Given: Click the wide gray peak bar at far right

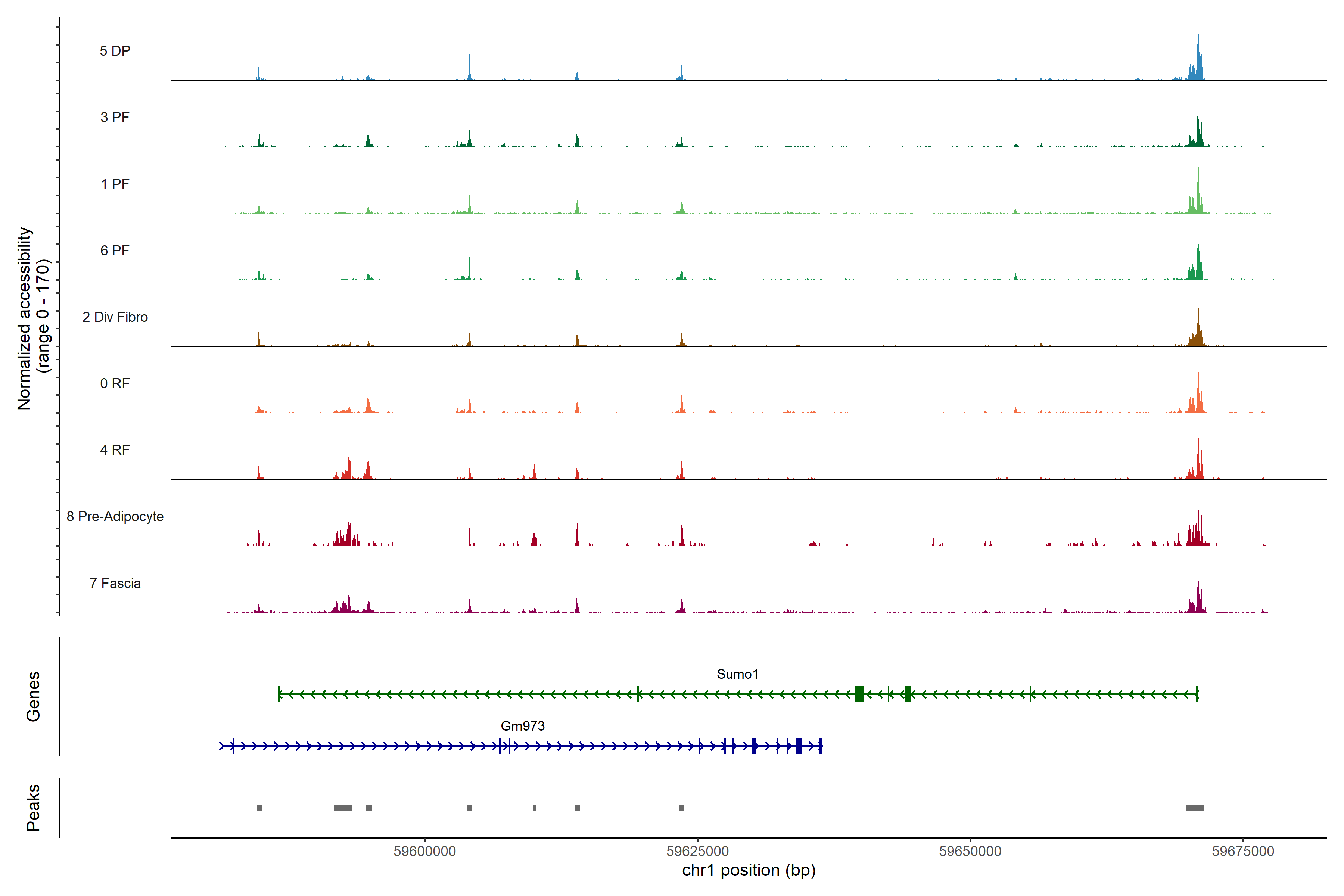Looking at the screenshot, I should click(x=1195, y=808).
